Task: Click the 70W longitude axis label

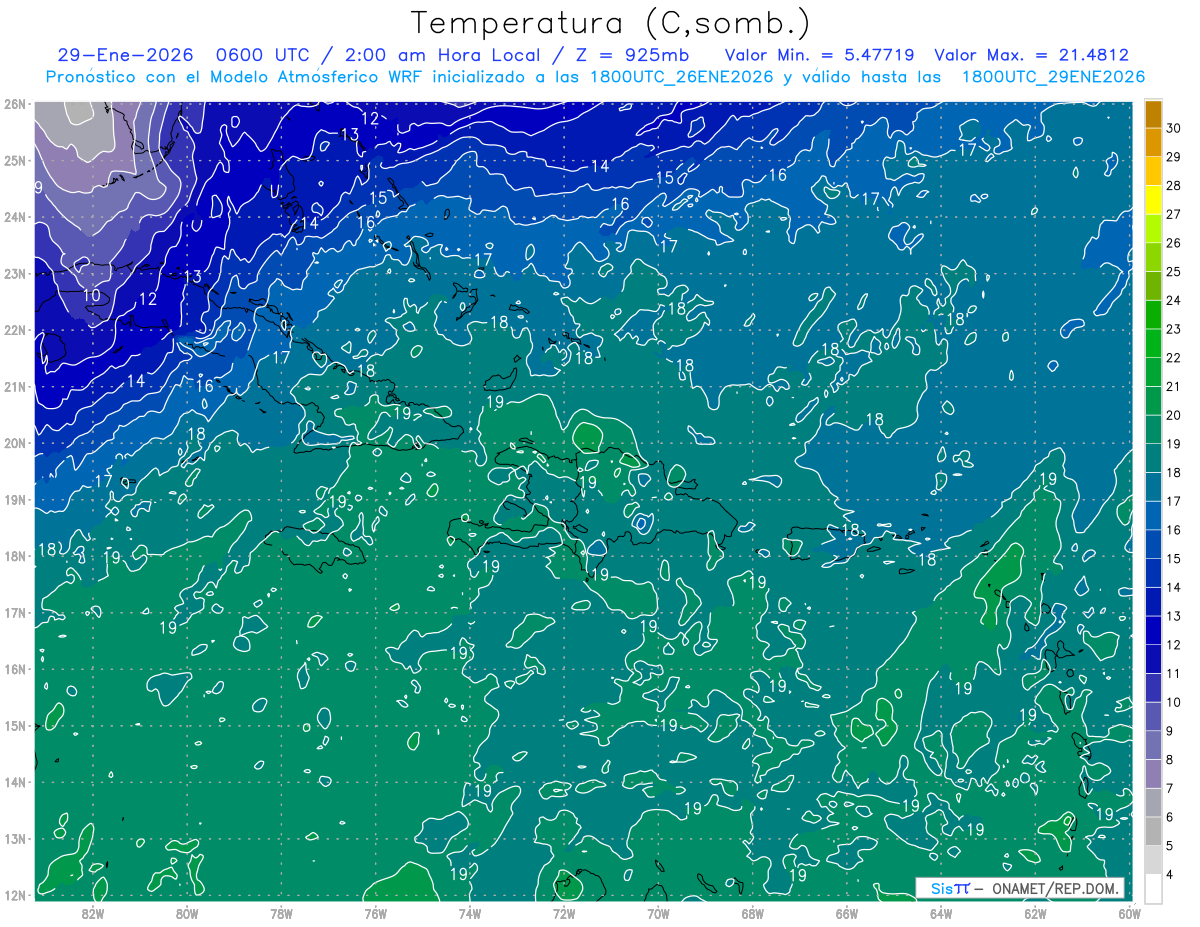Action: 658,912
